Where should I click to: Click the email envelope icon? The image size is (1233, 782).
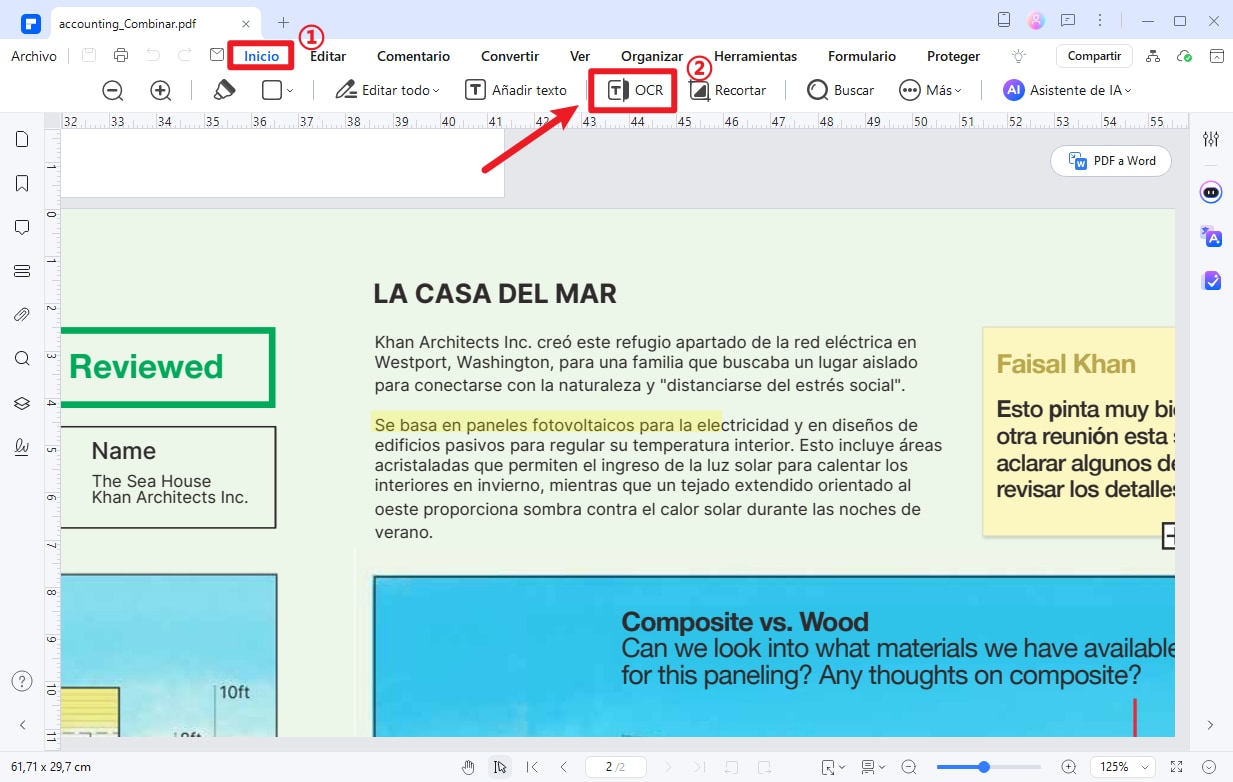tap(217, 56)
